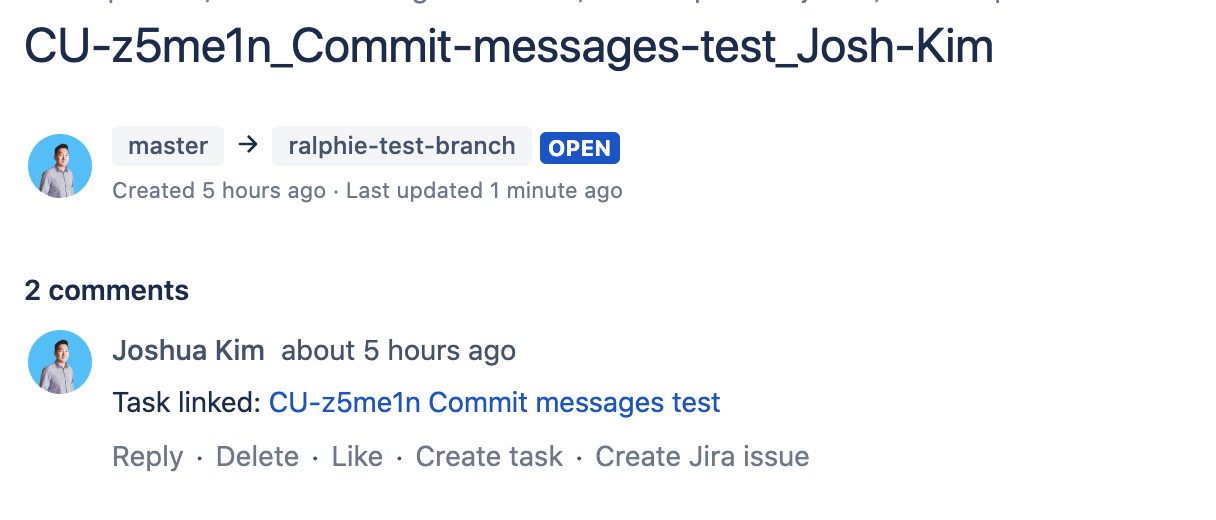Screen dimensions: 1216x520
Task: Click the 'about 5 hours ago' comment timestamp
Action: tap(398, 351)
